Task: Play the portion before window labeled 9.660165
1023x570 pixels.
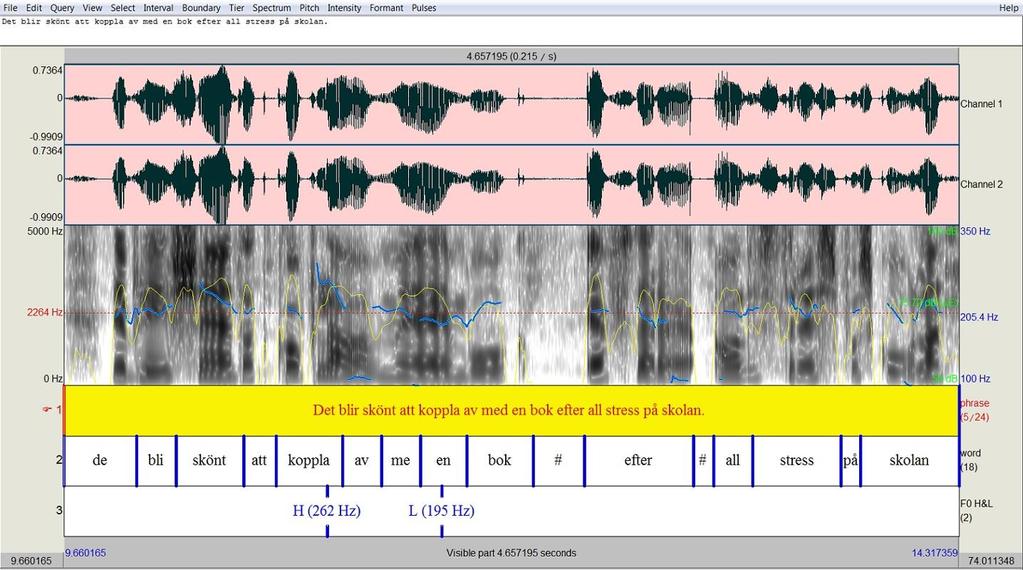Action: (x=31, y=561)
